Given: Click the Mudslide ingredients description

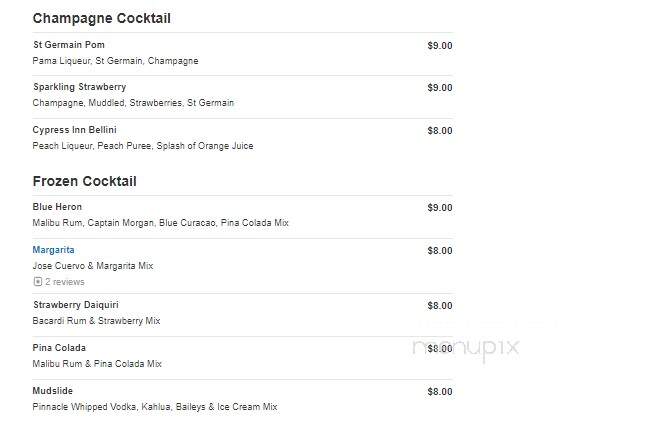Looking at the screenshot, I should tap(155, 407).
